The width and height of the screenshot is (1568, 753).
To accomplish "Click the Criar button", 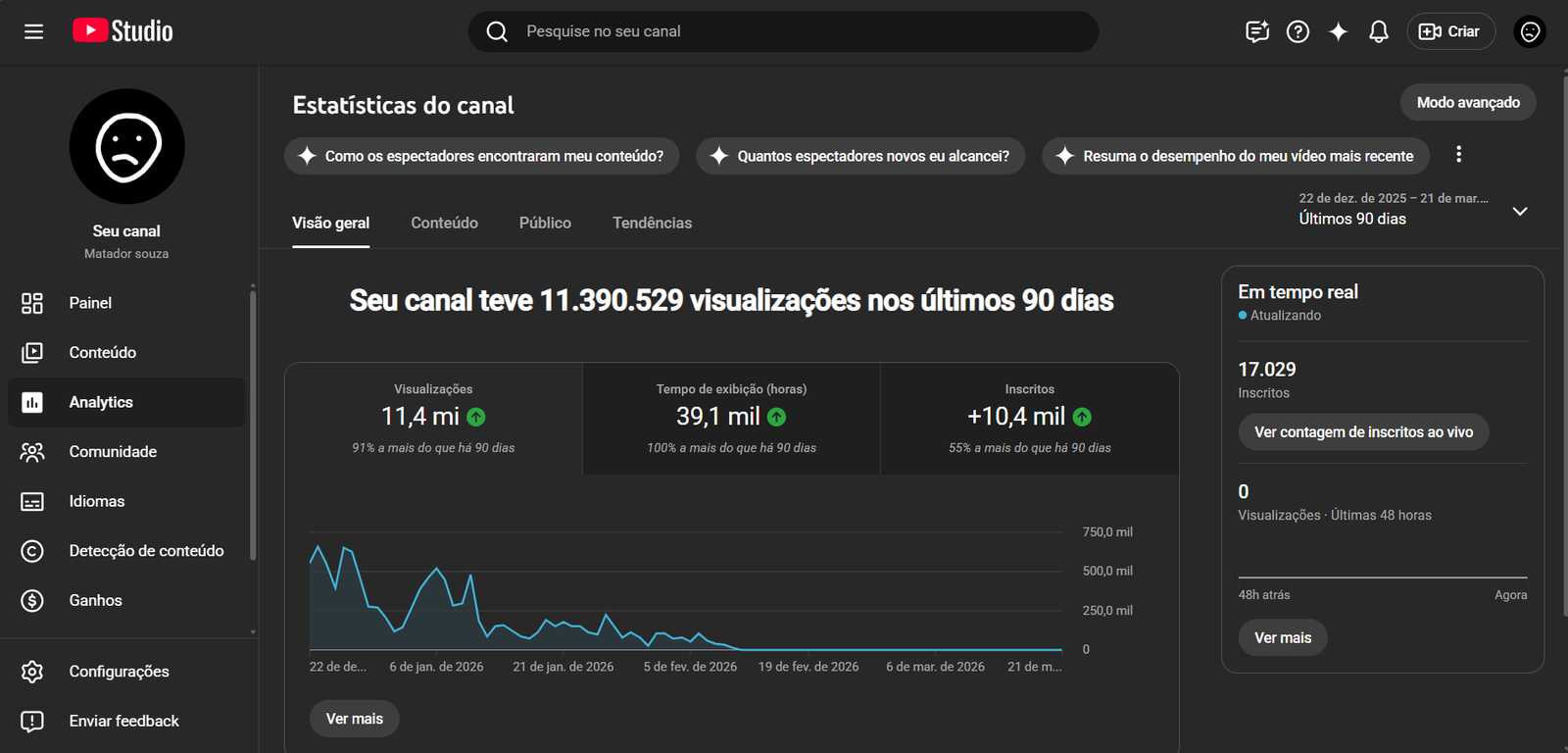I will click(x=1451, y=31).
